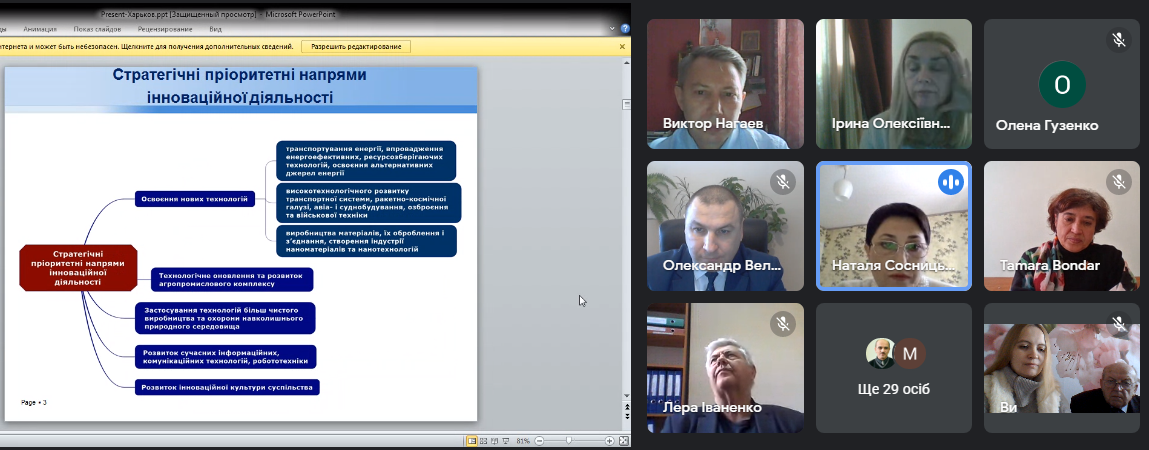Select the 'високотехнологічного розвитку' text box

pos(369,203)
